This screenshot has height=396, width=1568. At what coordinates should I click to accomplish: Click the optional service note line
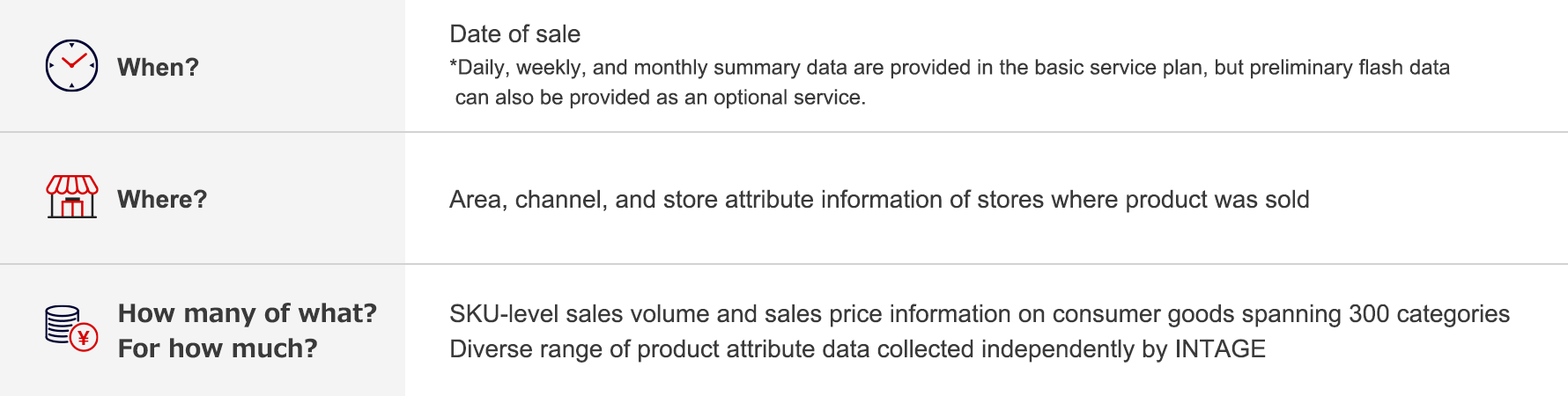(x=661, y=98)
